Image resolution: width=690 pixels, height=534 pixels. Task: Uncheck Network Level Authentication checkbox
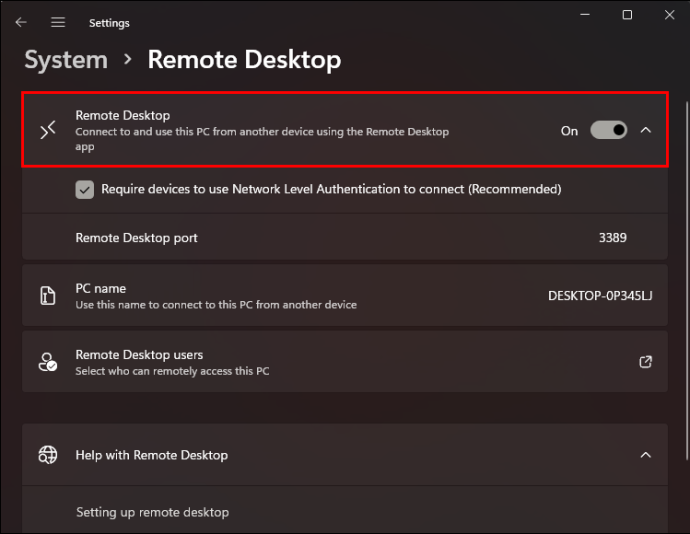coord(84,190)
